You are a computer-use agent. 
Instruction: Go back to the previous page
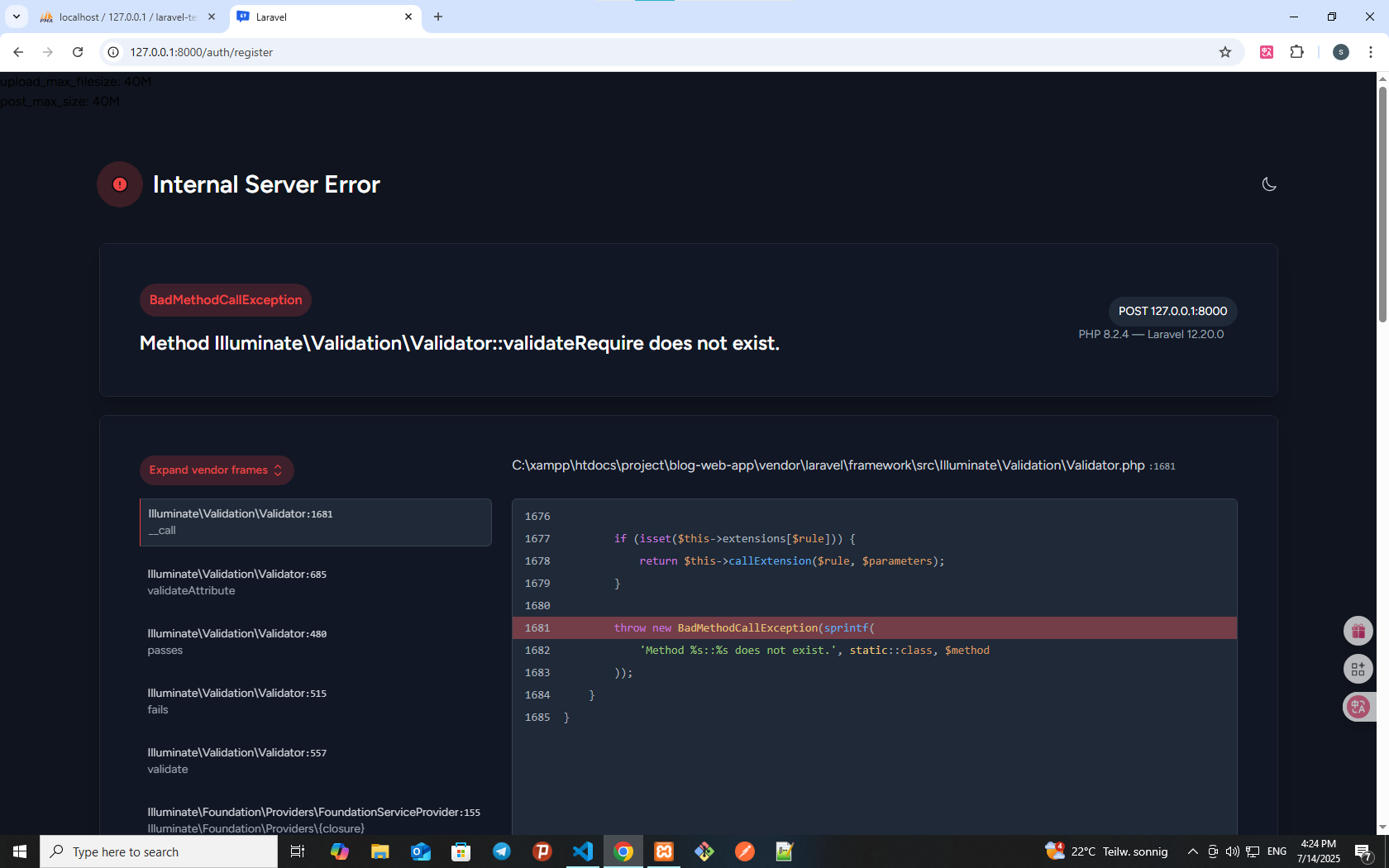(18, 52)
